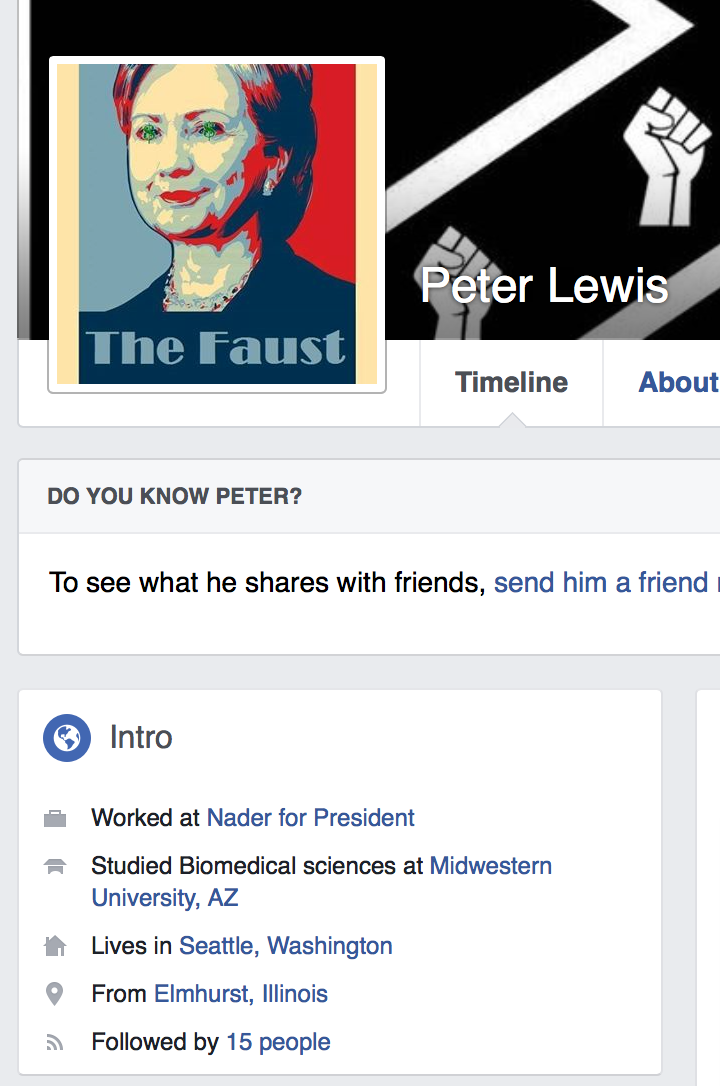Switch to the Timeline tab
The width and height of the screenshot is (720, 1086).
pos(511,383)
